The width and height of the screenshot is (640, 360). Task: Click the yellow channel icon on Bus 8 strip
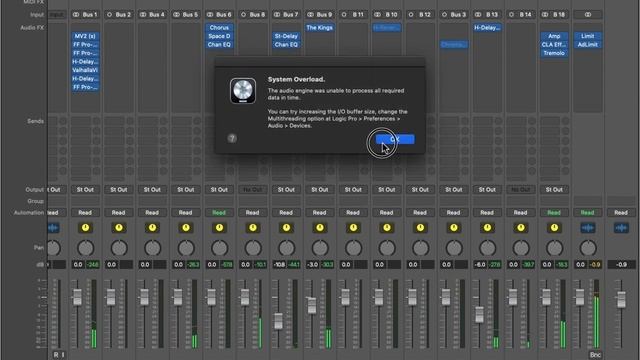click(x=253, y=228)
